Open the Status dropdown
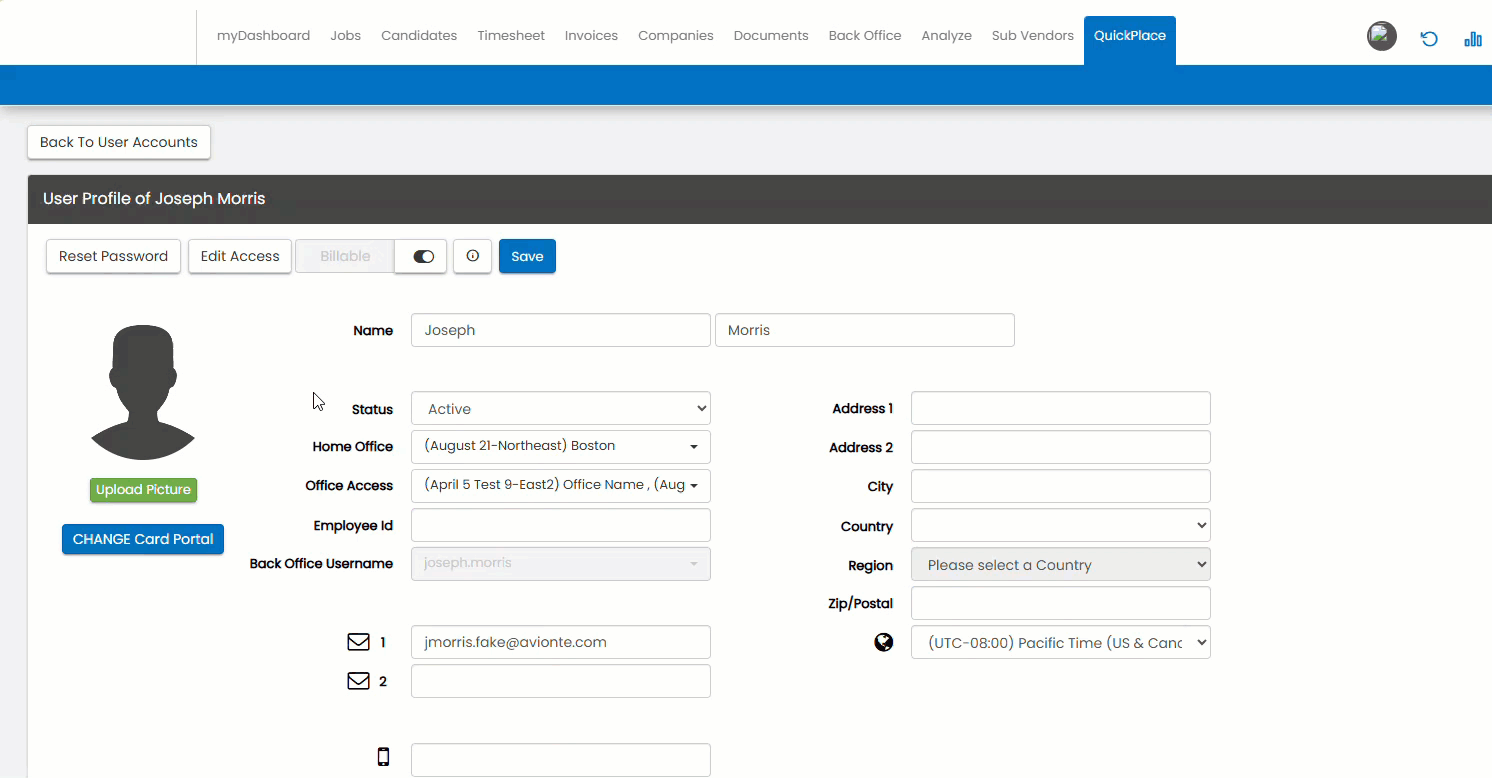The width and height of the screenshot is (1492, 778). [x=560, y=408]
